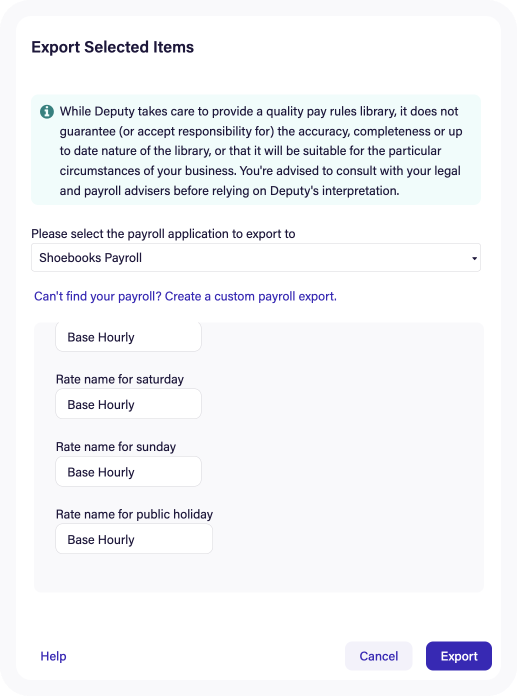Click empty space below the public holiday field

[259, 573]
